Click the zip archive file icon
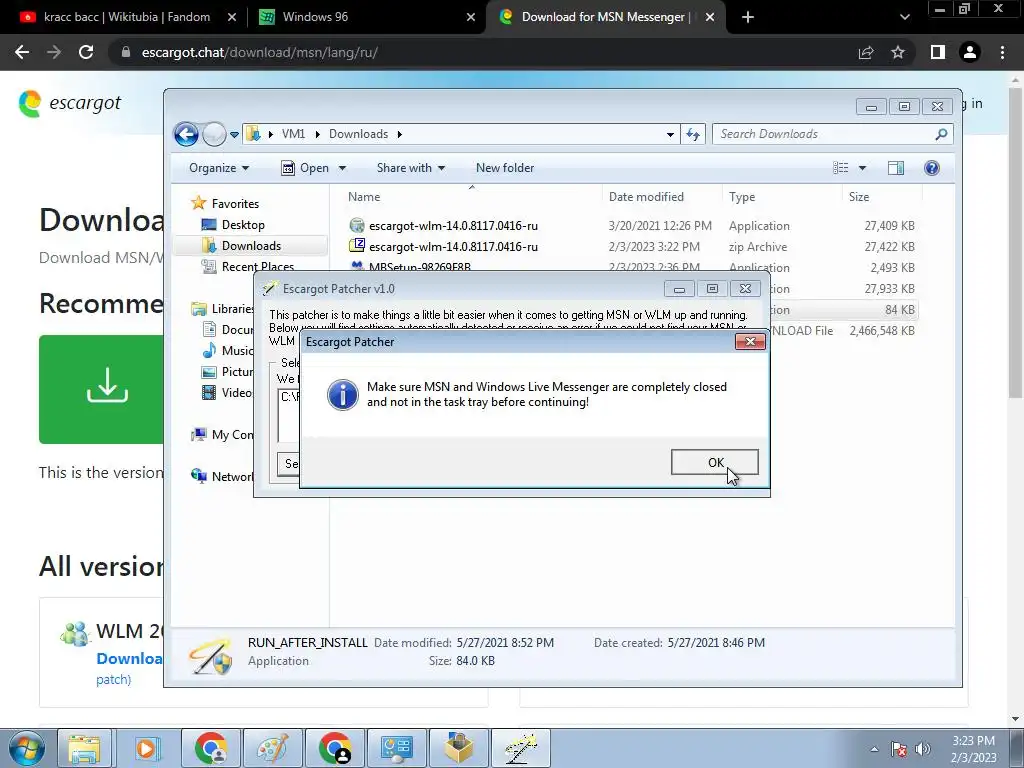Image resolution: width=1024 pixels, height=768 pixels. [x=357, y=246]
